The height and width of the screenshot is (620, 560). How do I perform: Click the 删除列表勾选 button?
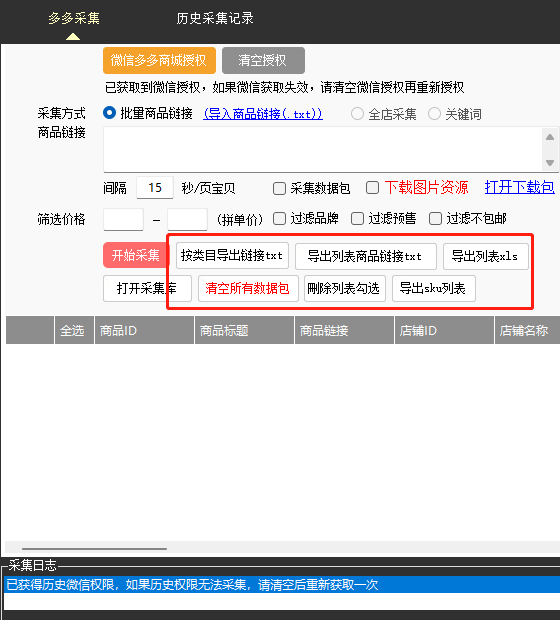click(x=345, y=288)
